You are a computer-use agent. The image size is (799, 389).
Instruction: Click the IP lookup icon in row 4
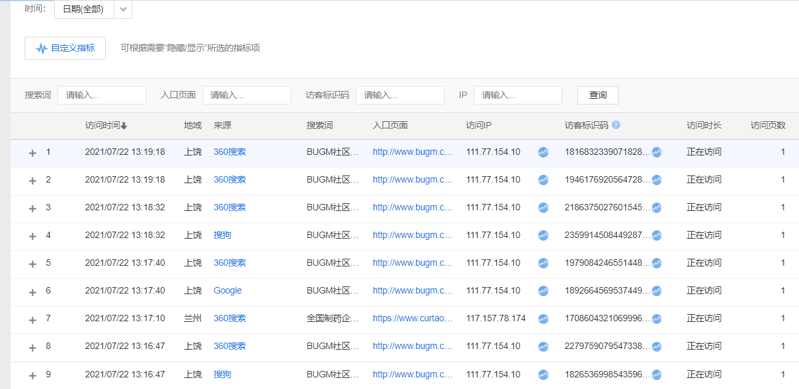click(x=543, y=235)
